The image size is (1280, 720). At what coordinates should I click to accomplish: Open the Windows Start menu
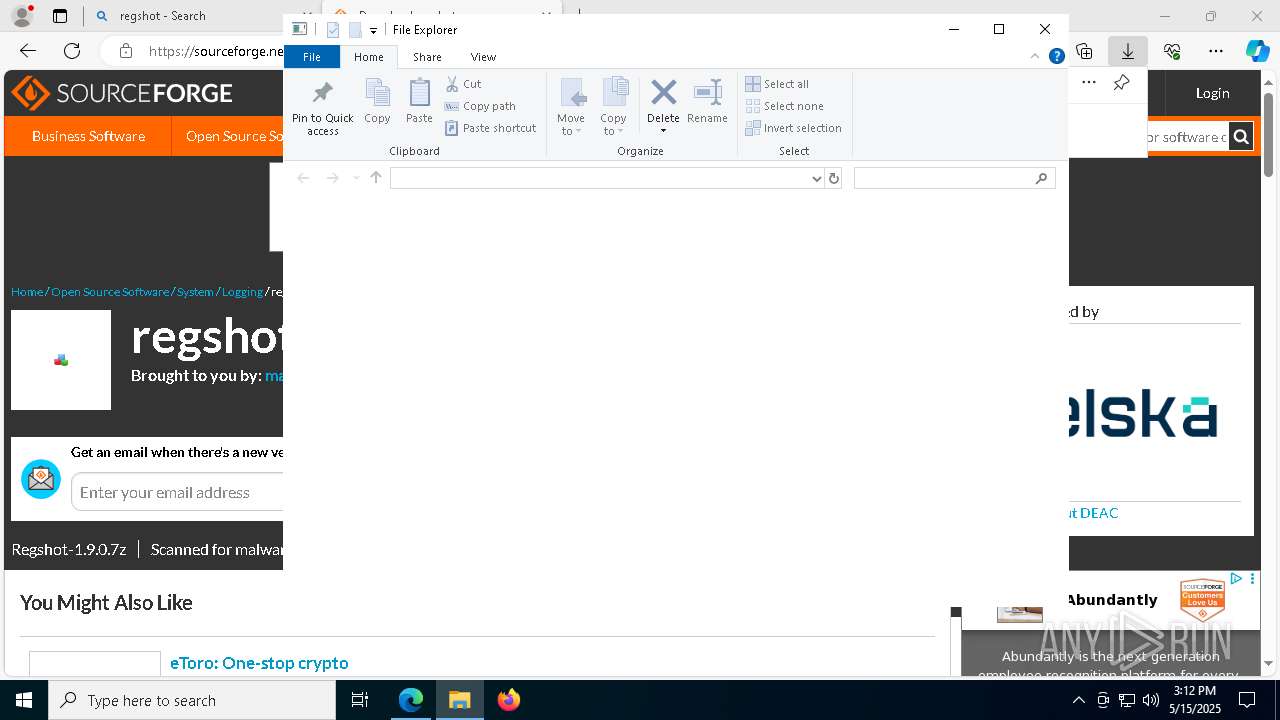(24, 700)
